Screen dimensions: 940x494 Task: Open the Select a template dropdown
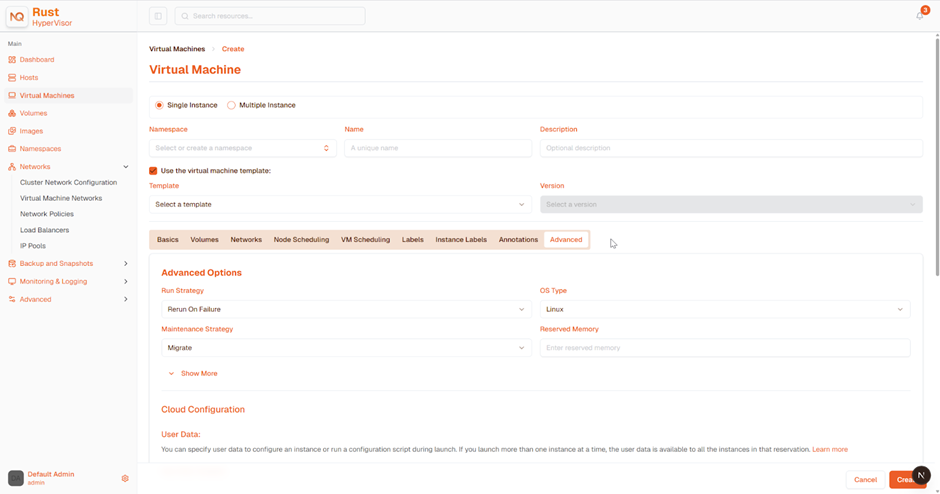coord(340,204)
